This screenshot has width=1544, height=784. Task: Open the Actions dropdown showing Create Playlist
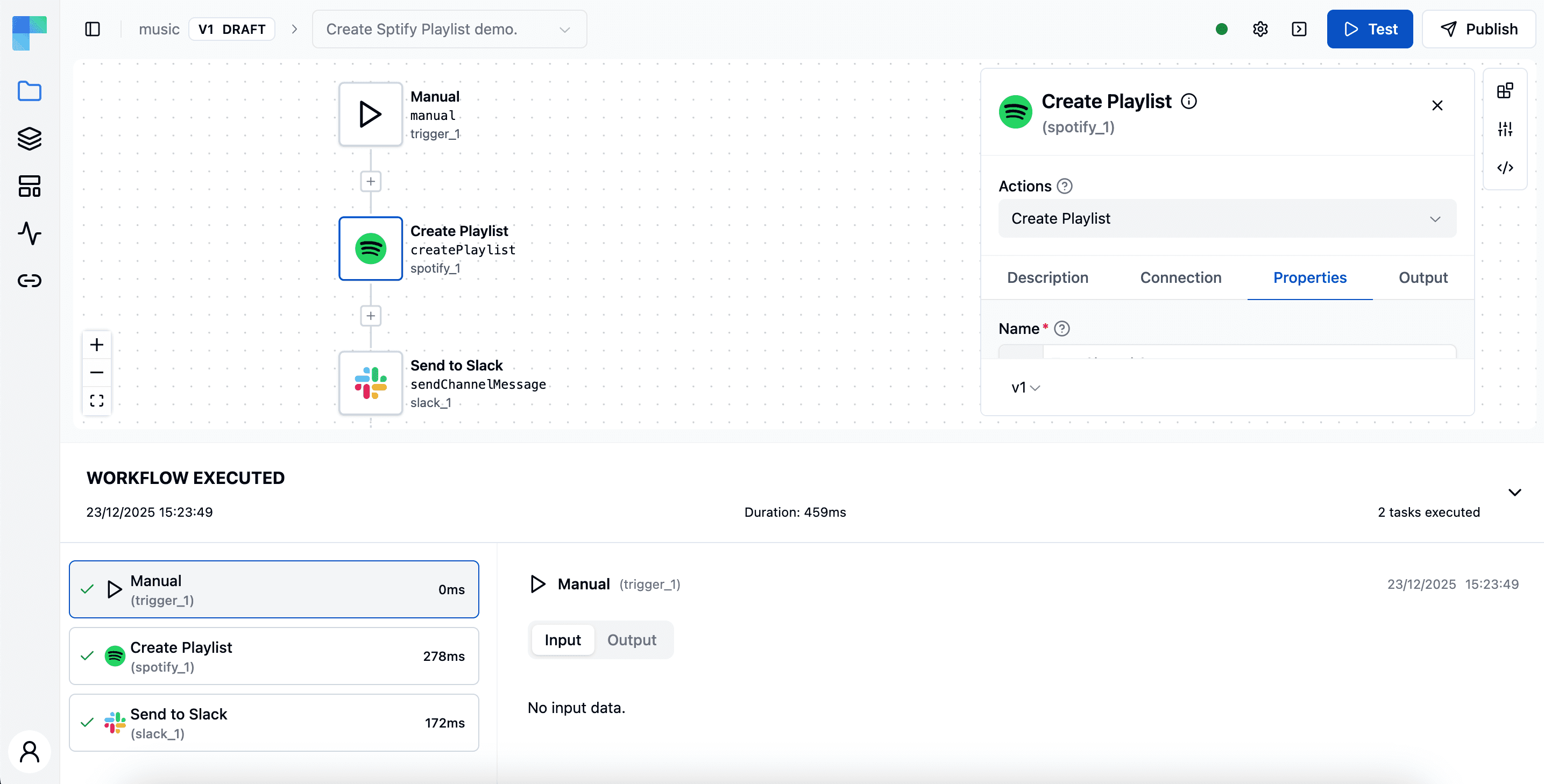pyautogui.click(x=1227, y=219)
